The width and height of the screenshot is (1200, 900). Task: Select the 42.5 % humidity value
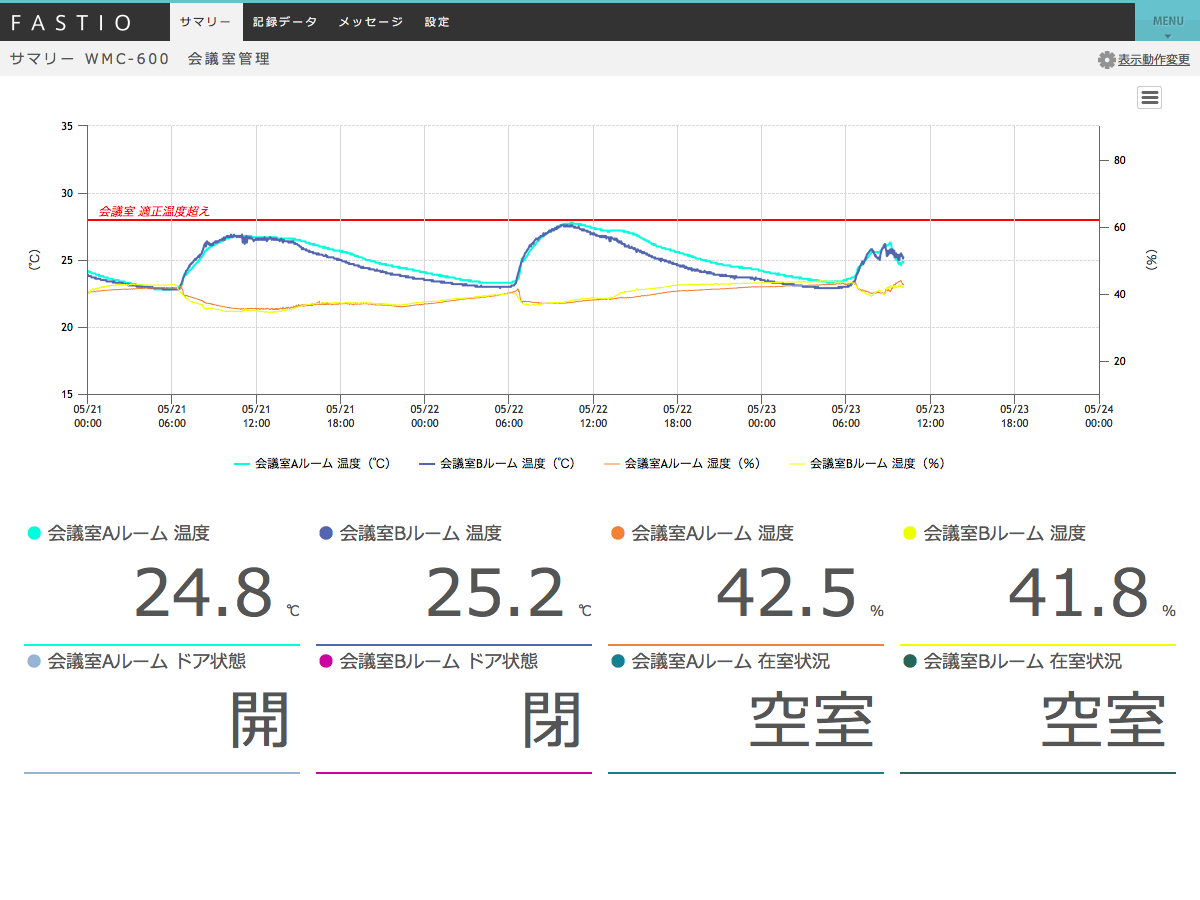coord(787,593)
